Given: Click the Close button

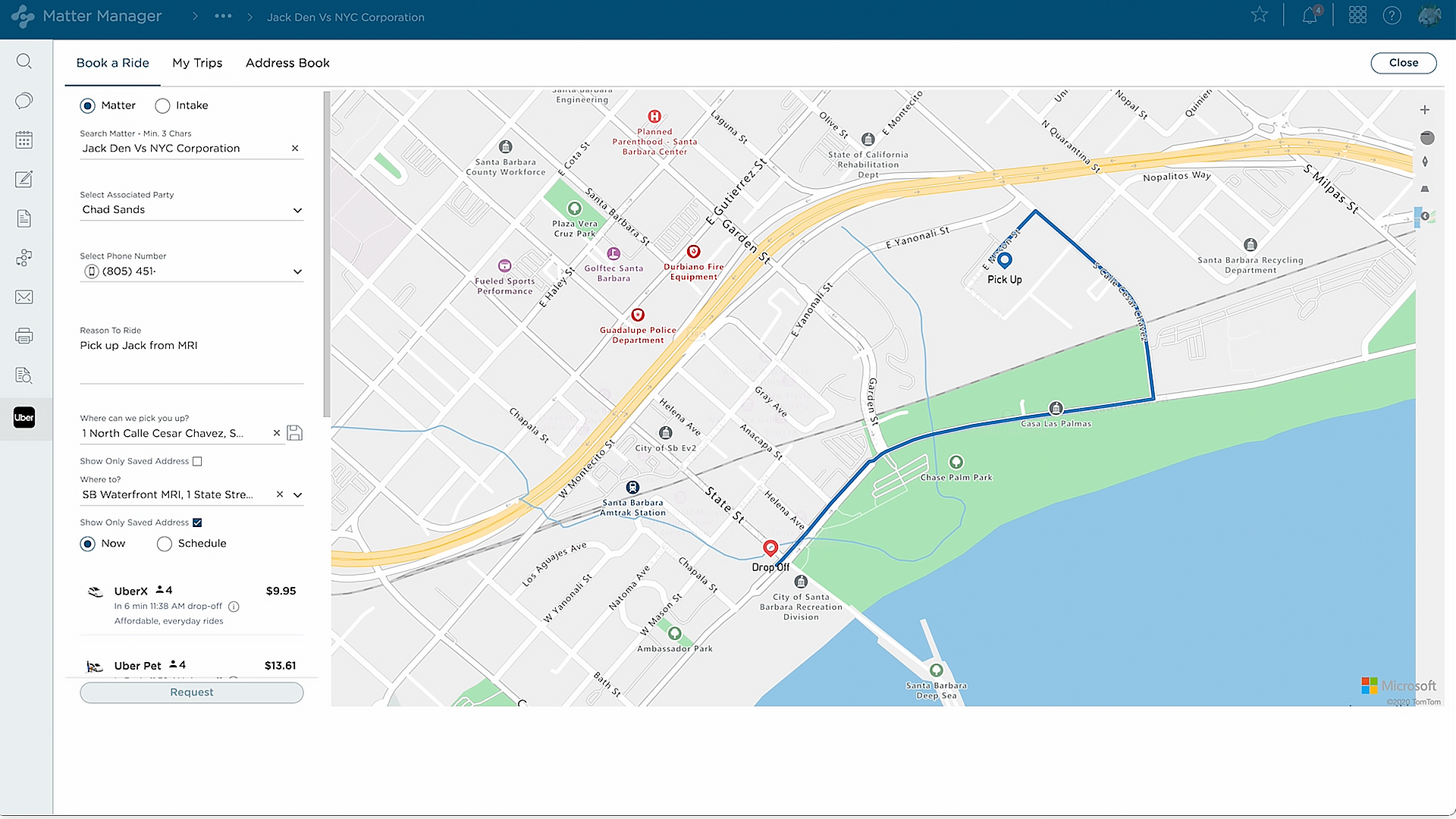Looking at the screenshot, I should [x=1404, y=63].
